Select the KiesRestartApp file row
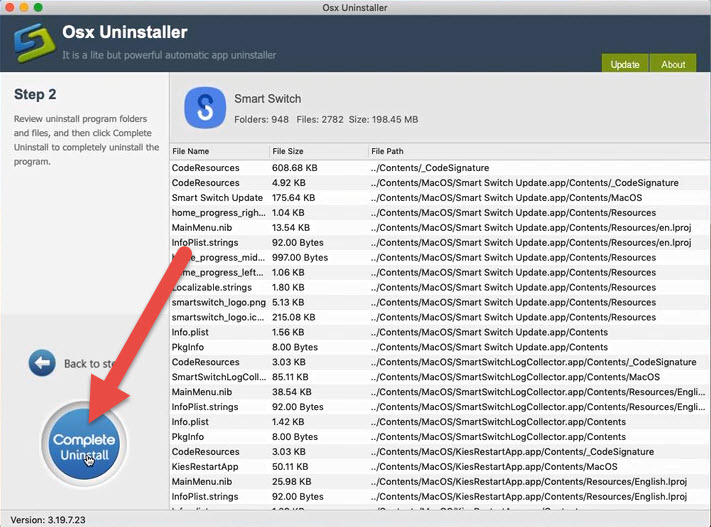 tap(440, 467)
